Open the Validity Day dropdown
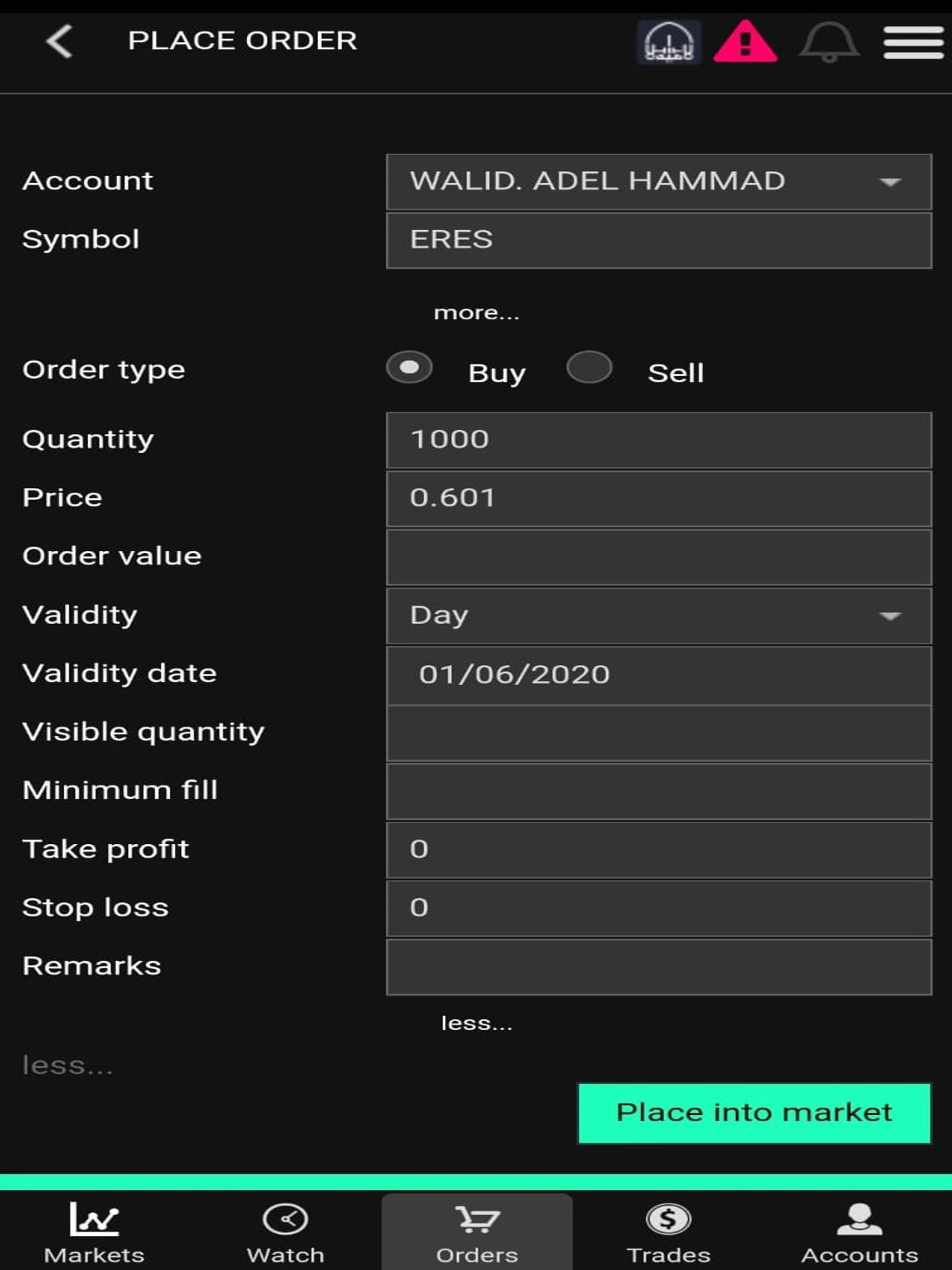Image resolution: width=952 pixels, height=1270 pixels. coord(659,616)
